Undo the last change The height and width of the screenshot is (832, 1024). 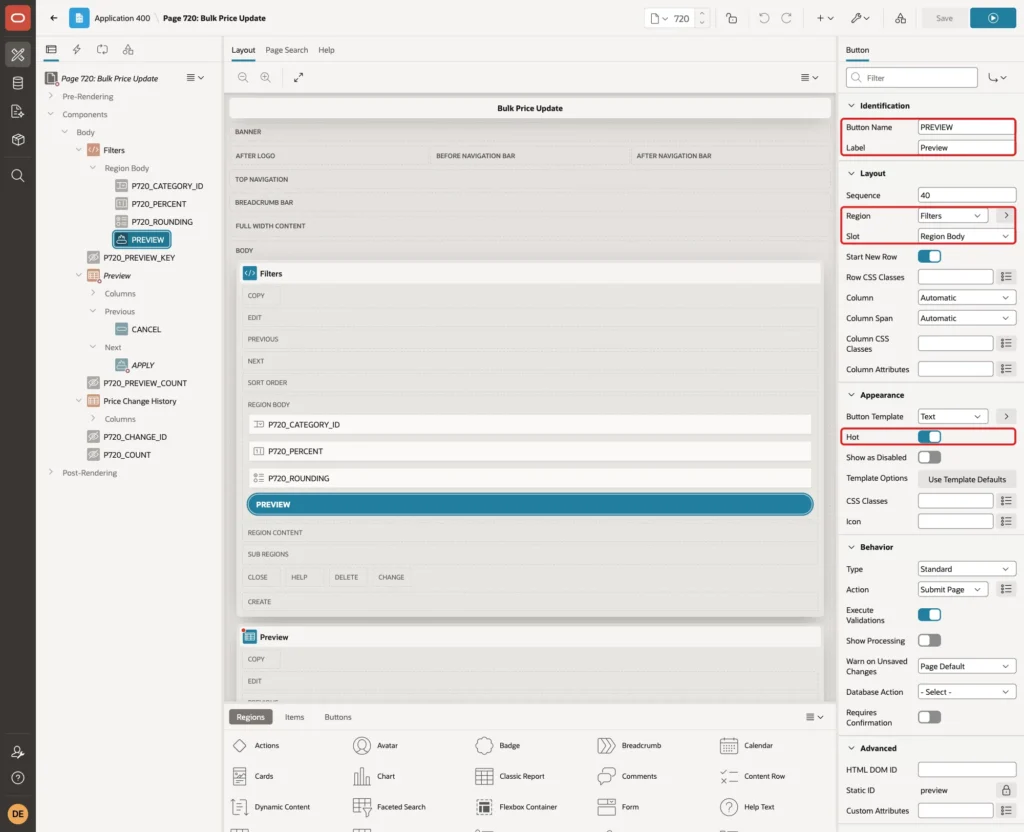pyautogui.click(x=764, y=18)
